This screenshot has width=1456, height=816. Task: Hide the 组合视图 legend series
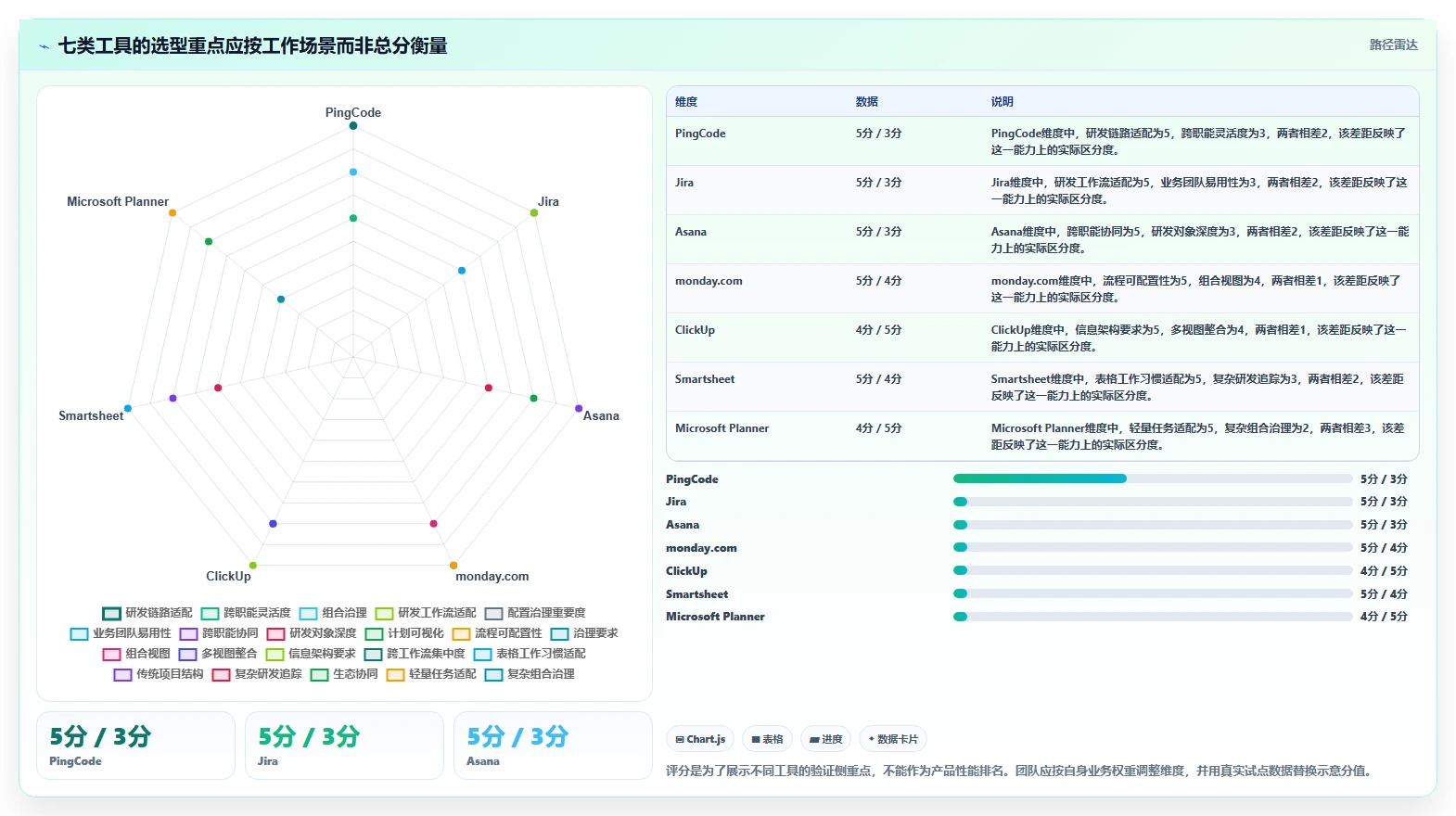(136, 654)
